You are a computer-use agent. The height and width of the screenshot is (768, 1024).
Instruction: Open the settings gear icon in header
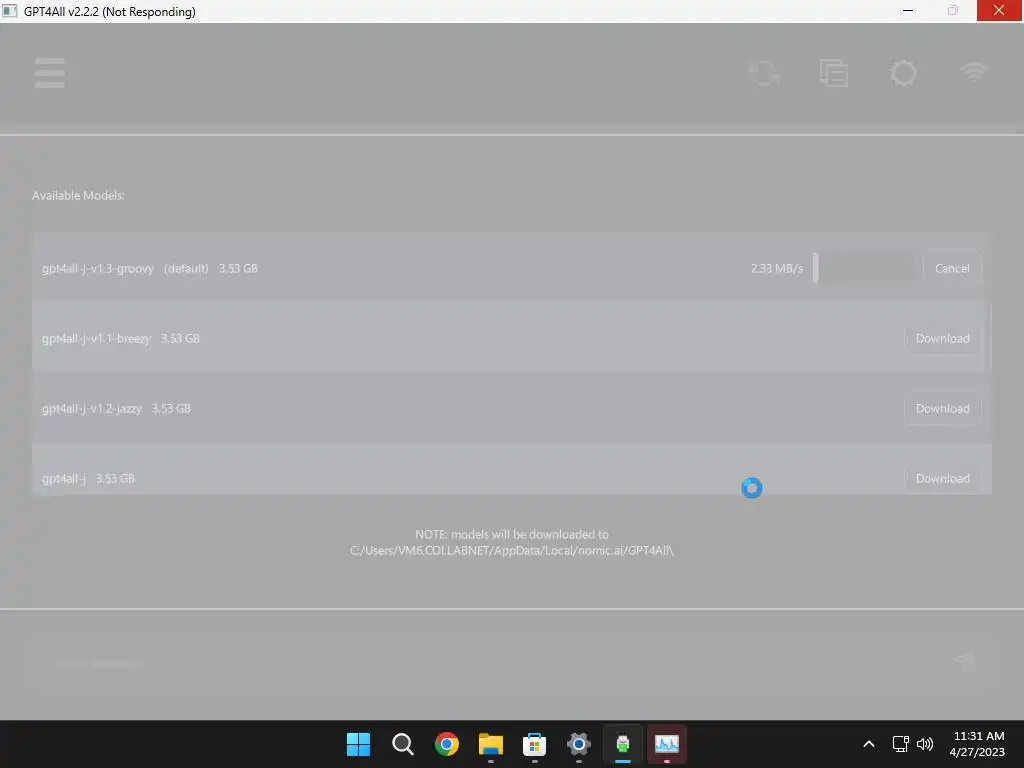[904, 73]
